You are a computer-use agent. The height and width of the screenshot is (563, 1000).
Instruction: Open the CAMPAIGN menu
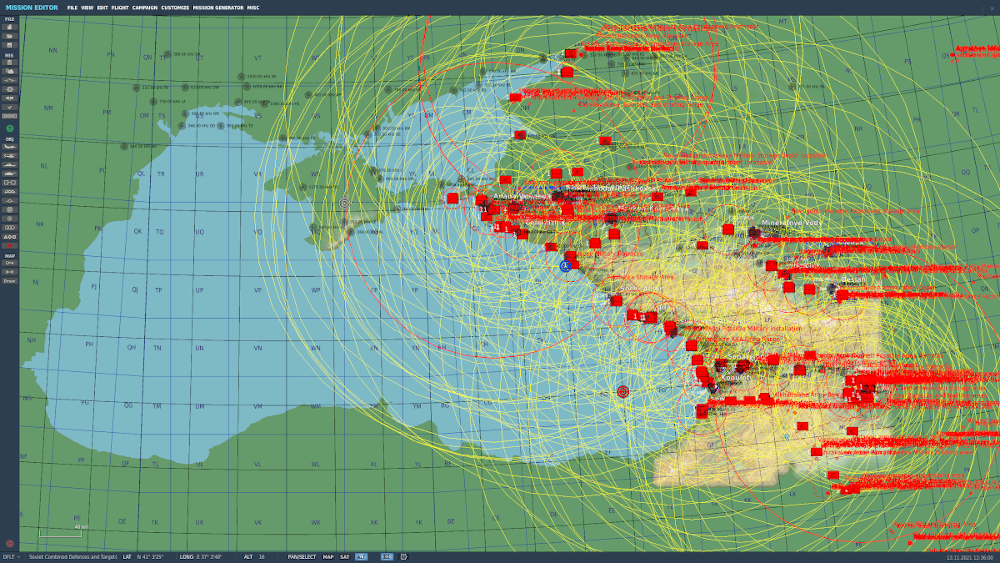(145, 7)
